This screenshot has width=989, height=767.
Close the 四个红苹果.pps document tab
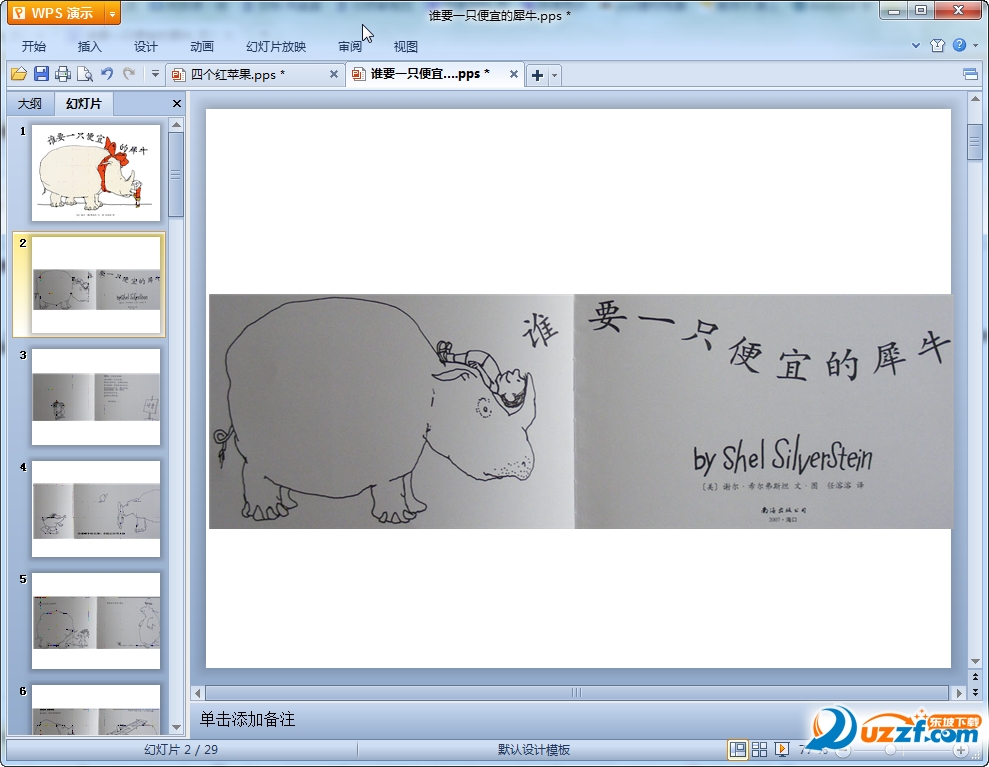pyautogui.click(x=334, y=74)
